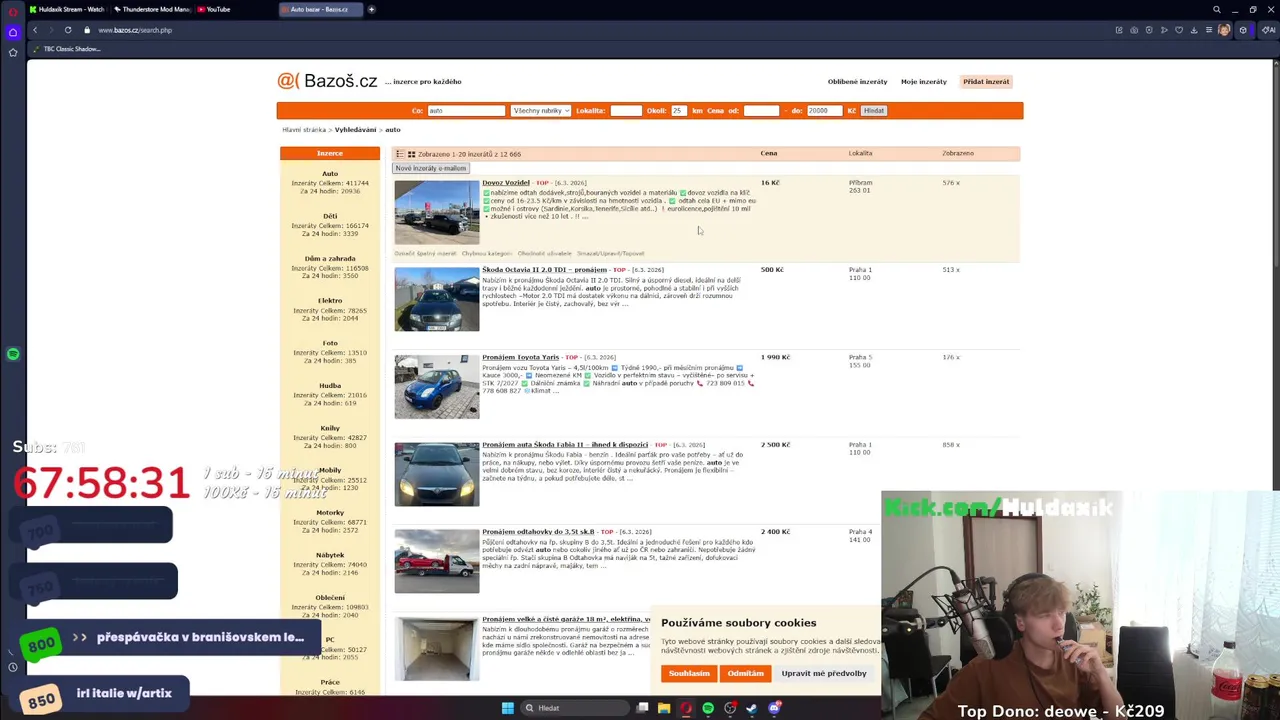Click the Hlavní stránka breadcrumb link
Screen dimensions: 1280x720
click(x=304, y=130)
